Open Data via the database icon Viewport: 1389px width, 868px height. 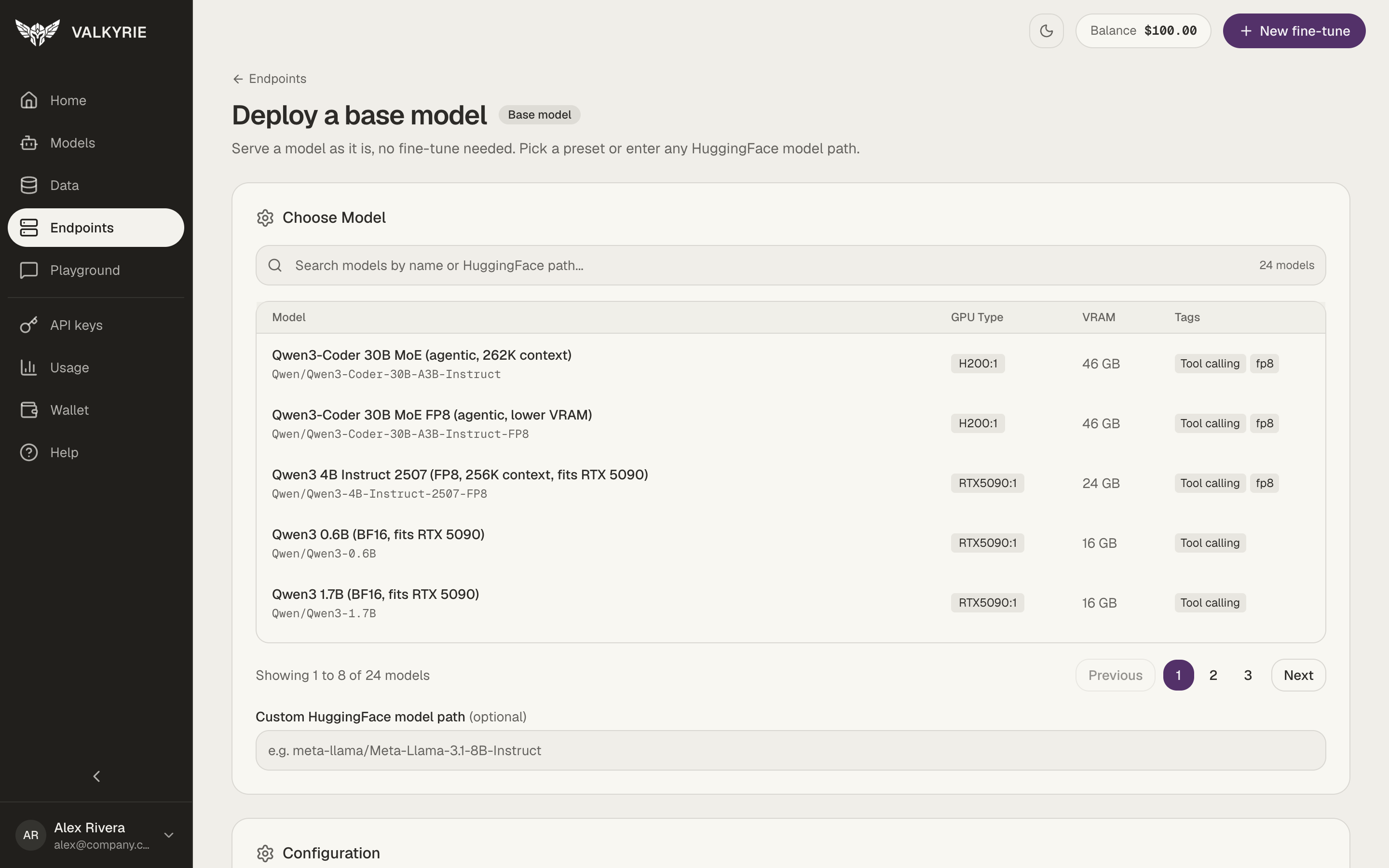29,186
